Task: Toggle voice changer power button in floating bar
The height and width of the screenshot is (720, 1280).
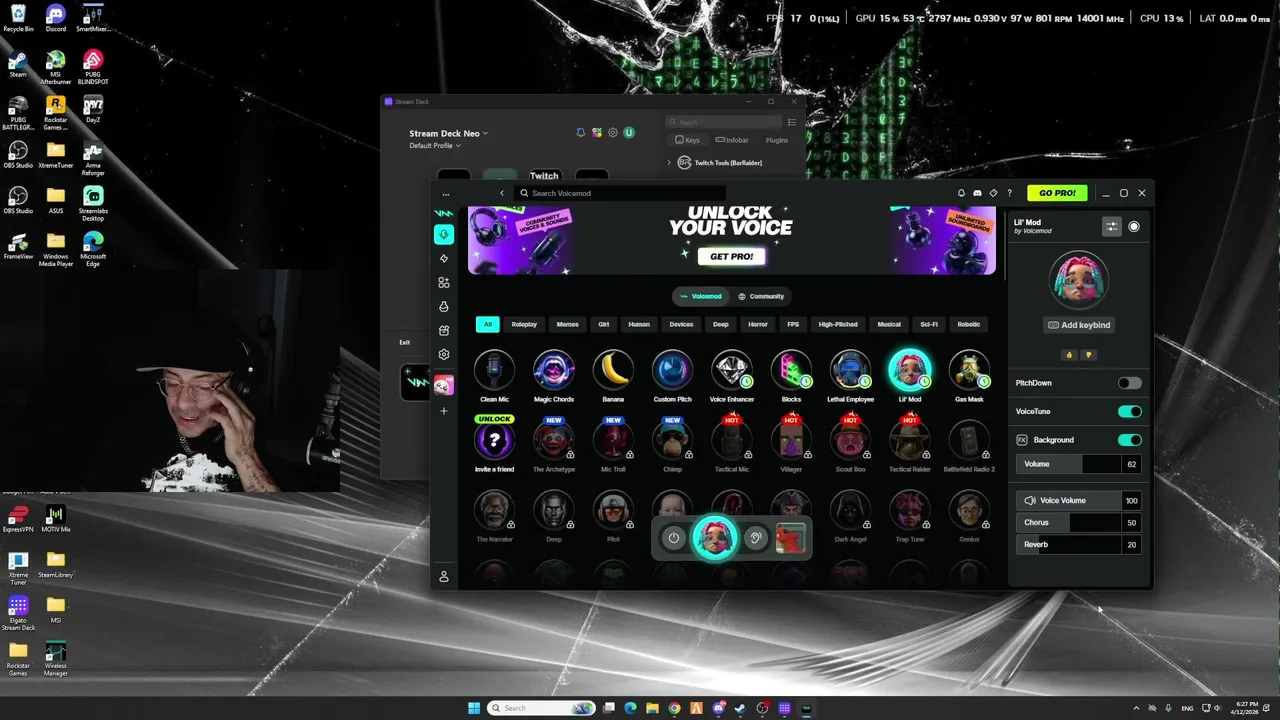Action: coord(674,538)
